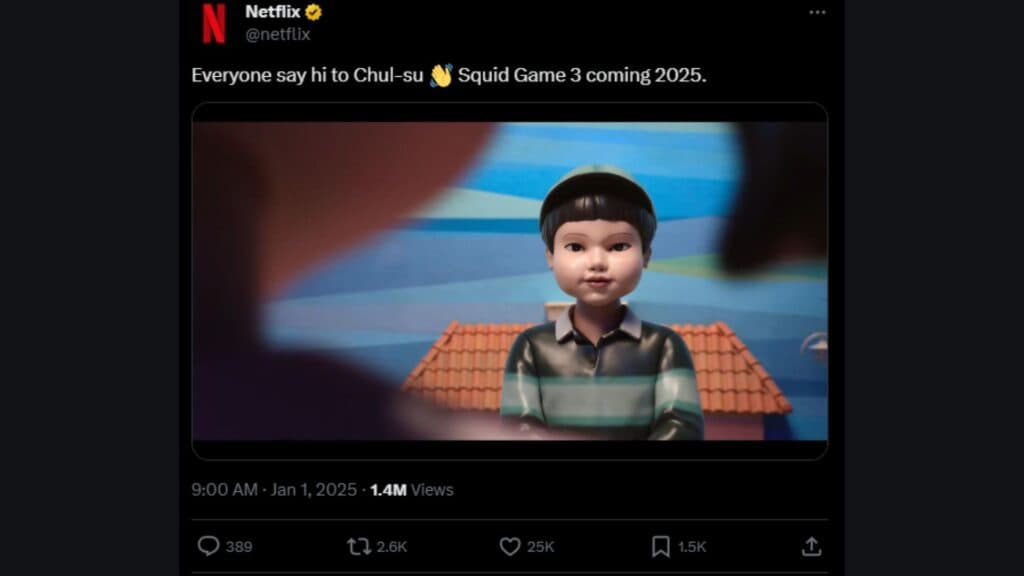
Task: Click the 1.4M Views counter
Action: tap(411, 490)
